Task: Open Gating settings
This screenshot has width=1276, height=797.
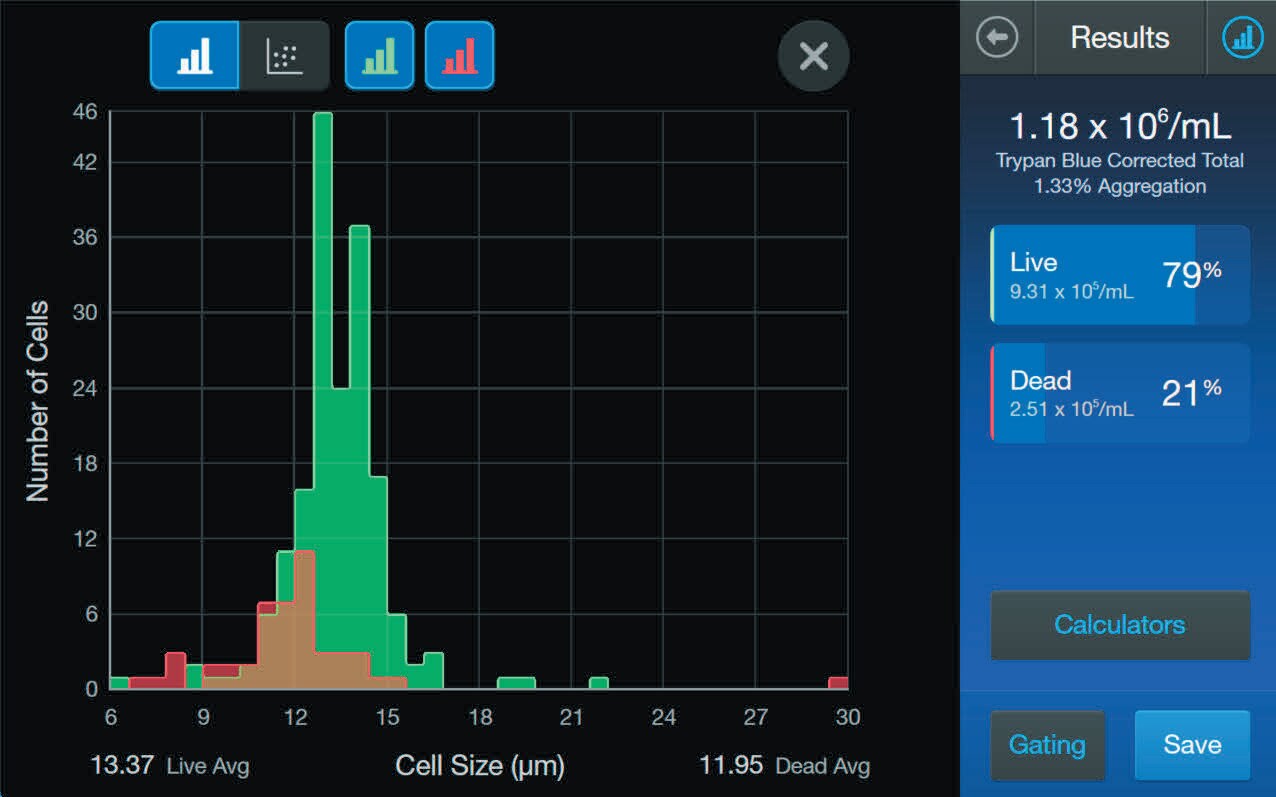Action: tap(1047, 745)
